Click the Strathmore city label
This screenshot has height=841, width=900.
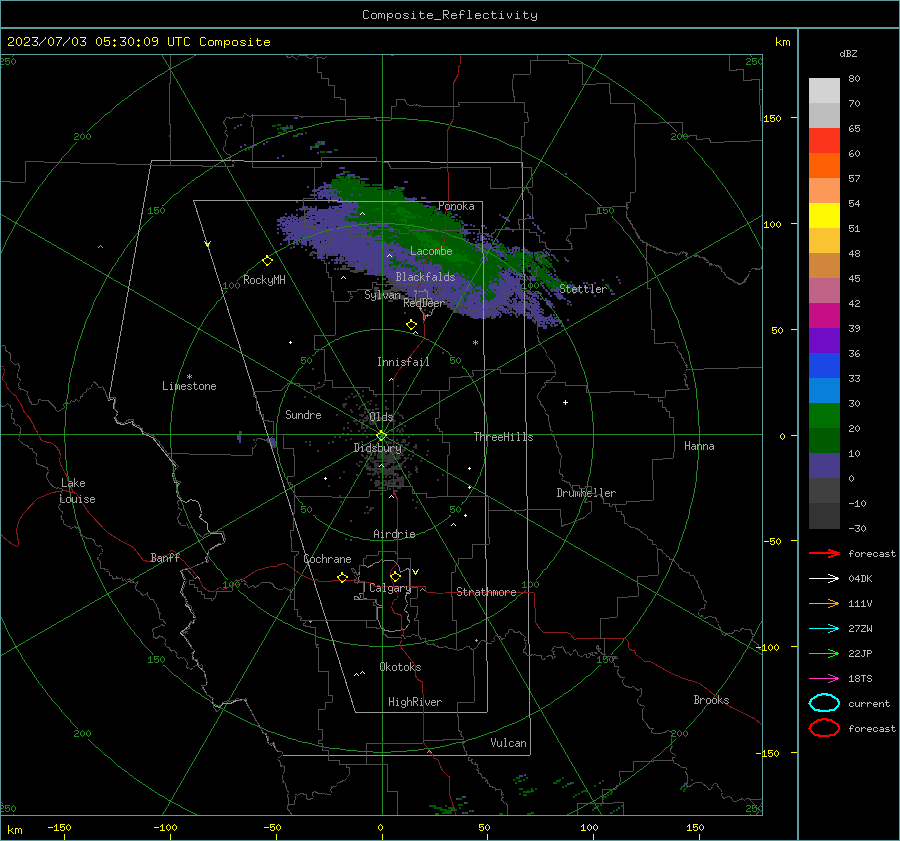486,592
